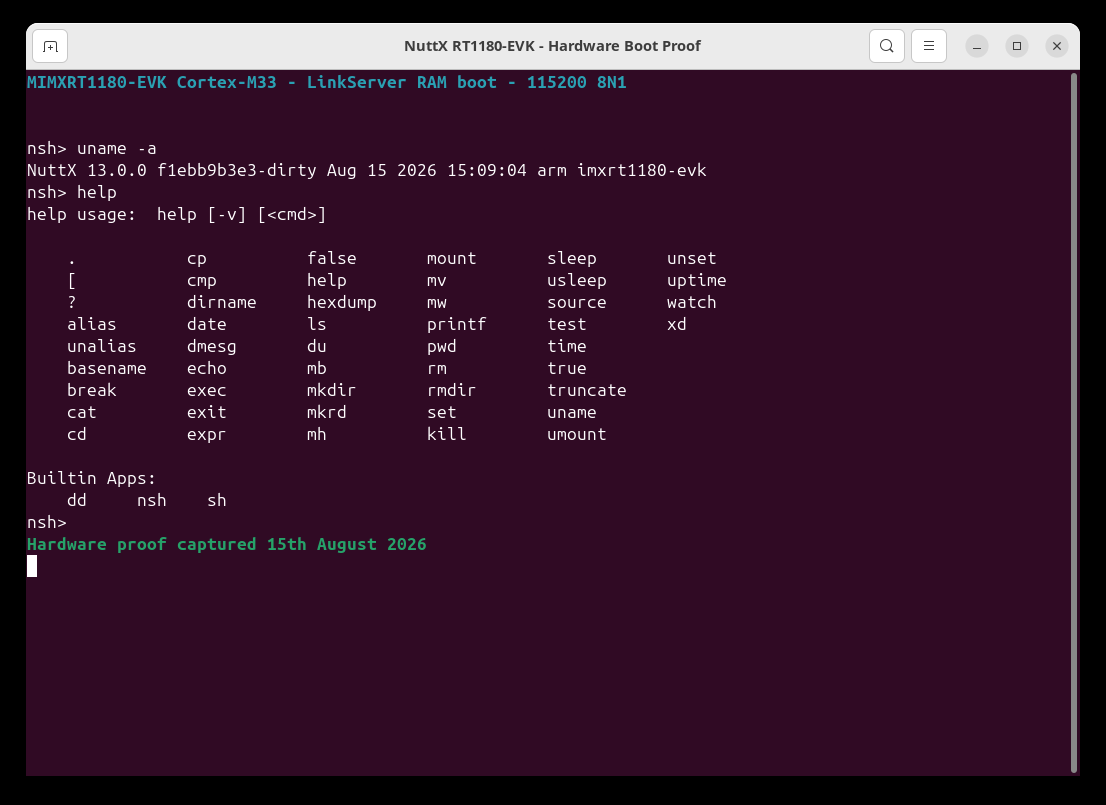Click the 'dirname' command name
Viewport: 1106px width, 805px height.
coord(221,302)
